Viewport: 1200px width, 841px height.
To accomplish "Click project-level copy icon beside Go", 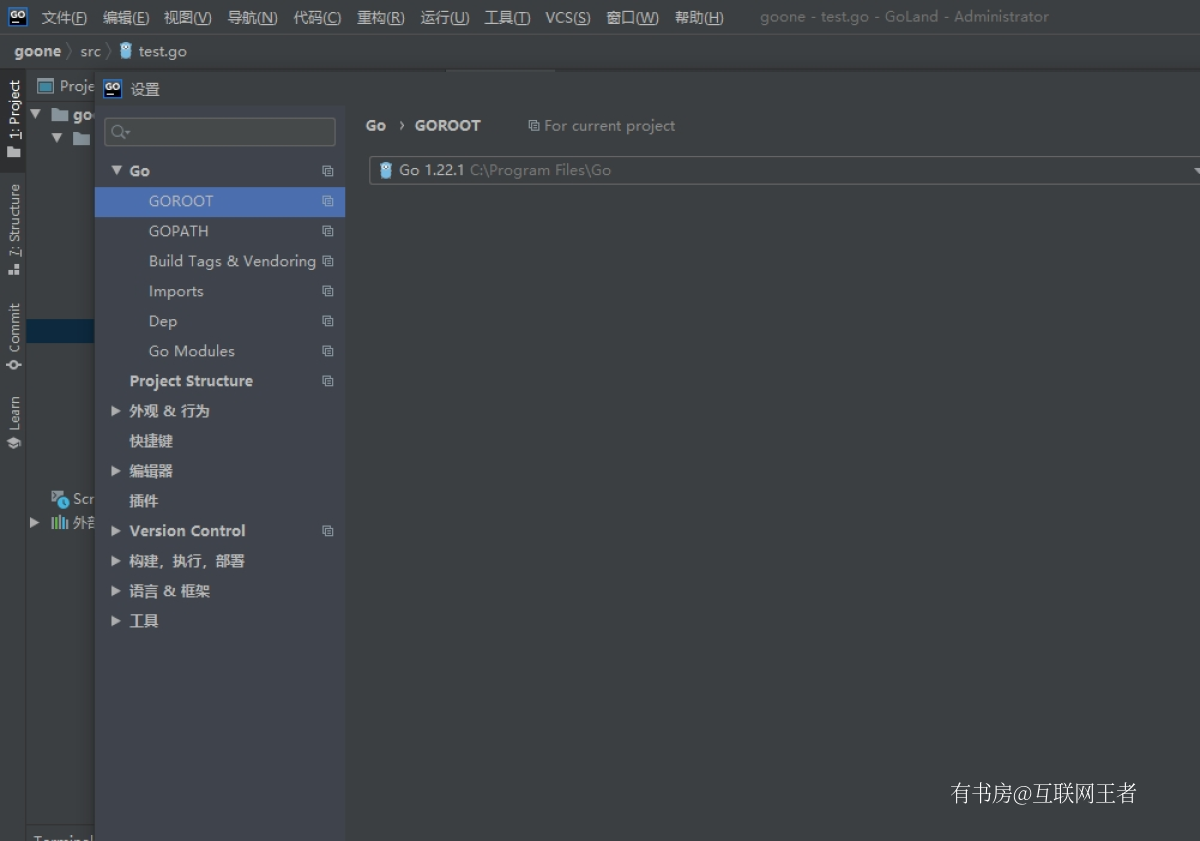I will 327,171.
